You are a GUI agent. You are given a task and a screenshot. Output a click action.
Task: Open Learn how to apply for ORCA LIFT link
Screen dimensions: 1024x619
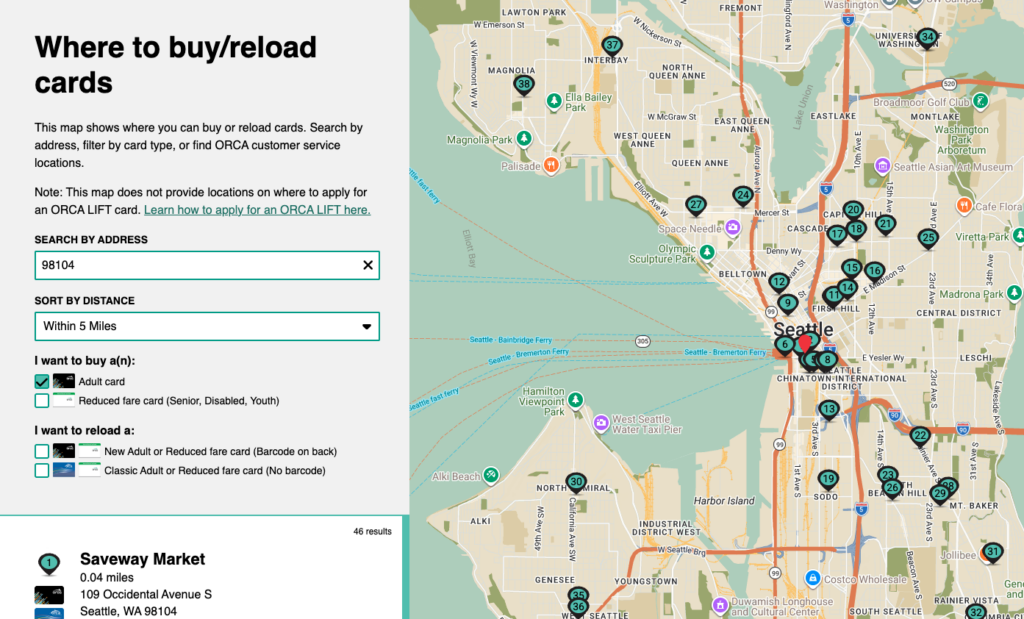pyautogui.click(x=257, y=210)
